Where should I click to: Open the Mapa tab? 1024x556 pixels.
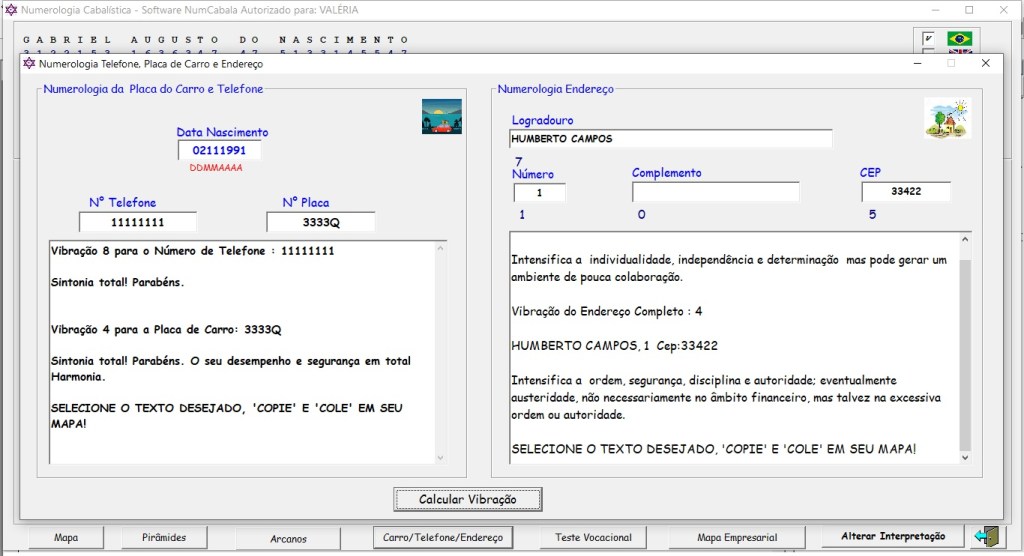pos(66,537)
